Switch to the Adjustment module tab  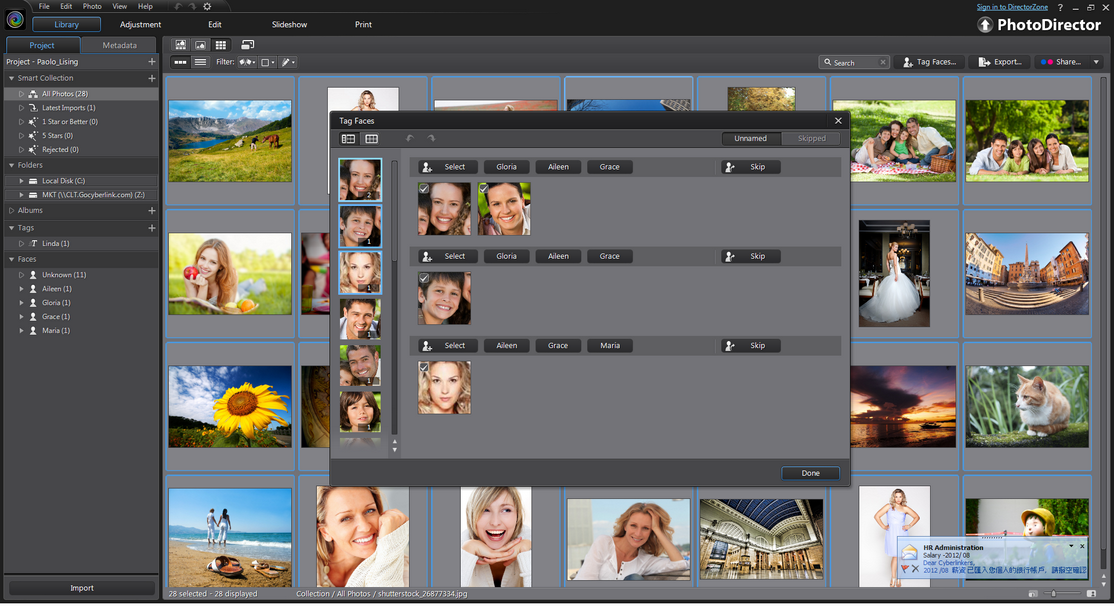click(140, 24)
